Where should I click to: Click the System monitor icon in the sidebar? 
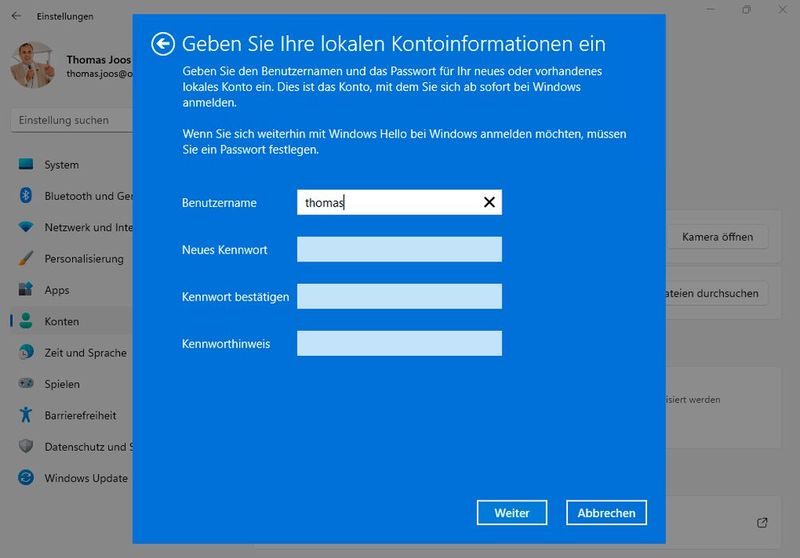pyautogui.click(x=26, y=164)
